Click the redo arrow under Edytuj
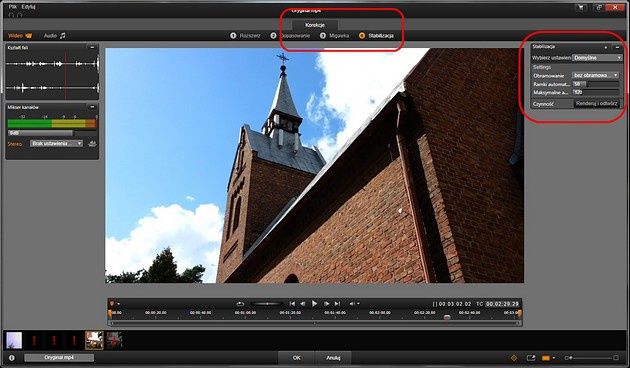This screenshot has width=630, height=368. 20,15
